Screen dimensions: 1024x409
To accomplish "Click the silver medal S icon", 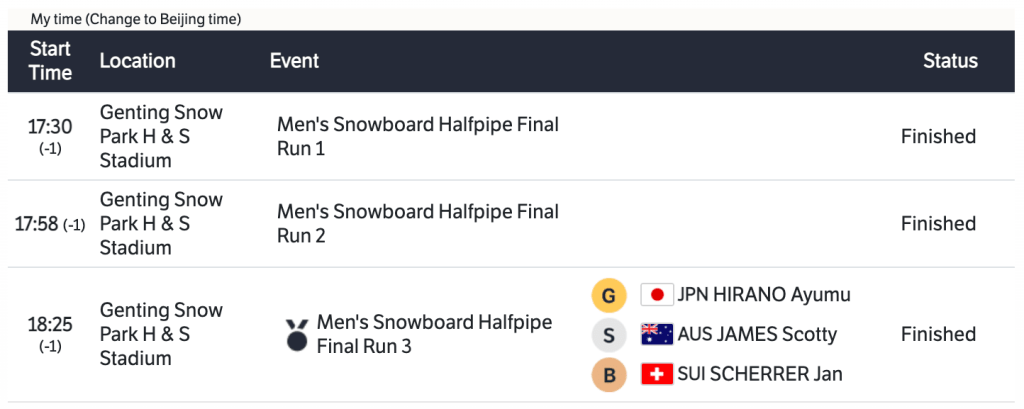I will (x=608, y=334).
